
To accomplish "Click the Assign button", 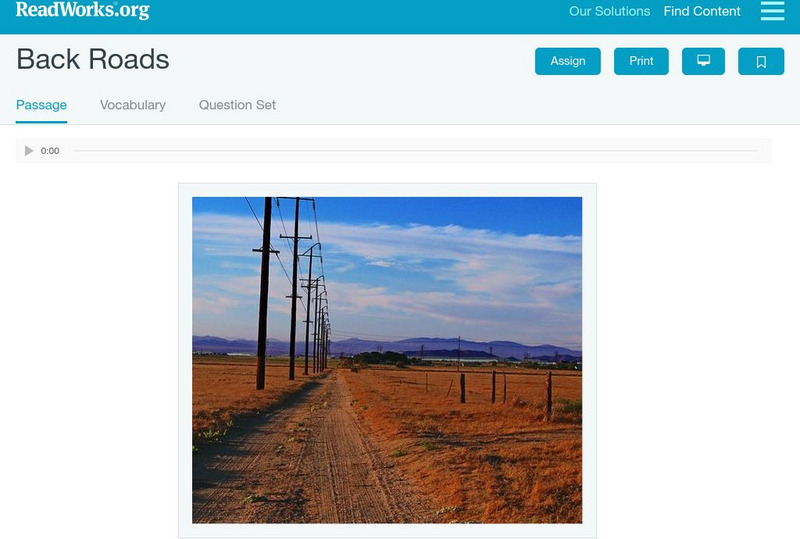I will (x=567, y=61).
